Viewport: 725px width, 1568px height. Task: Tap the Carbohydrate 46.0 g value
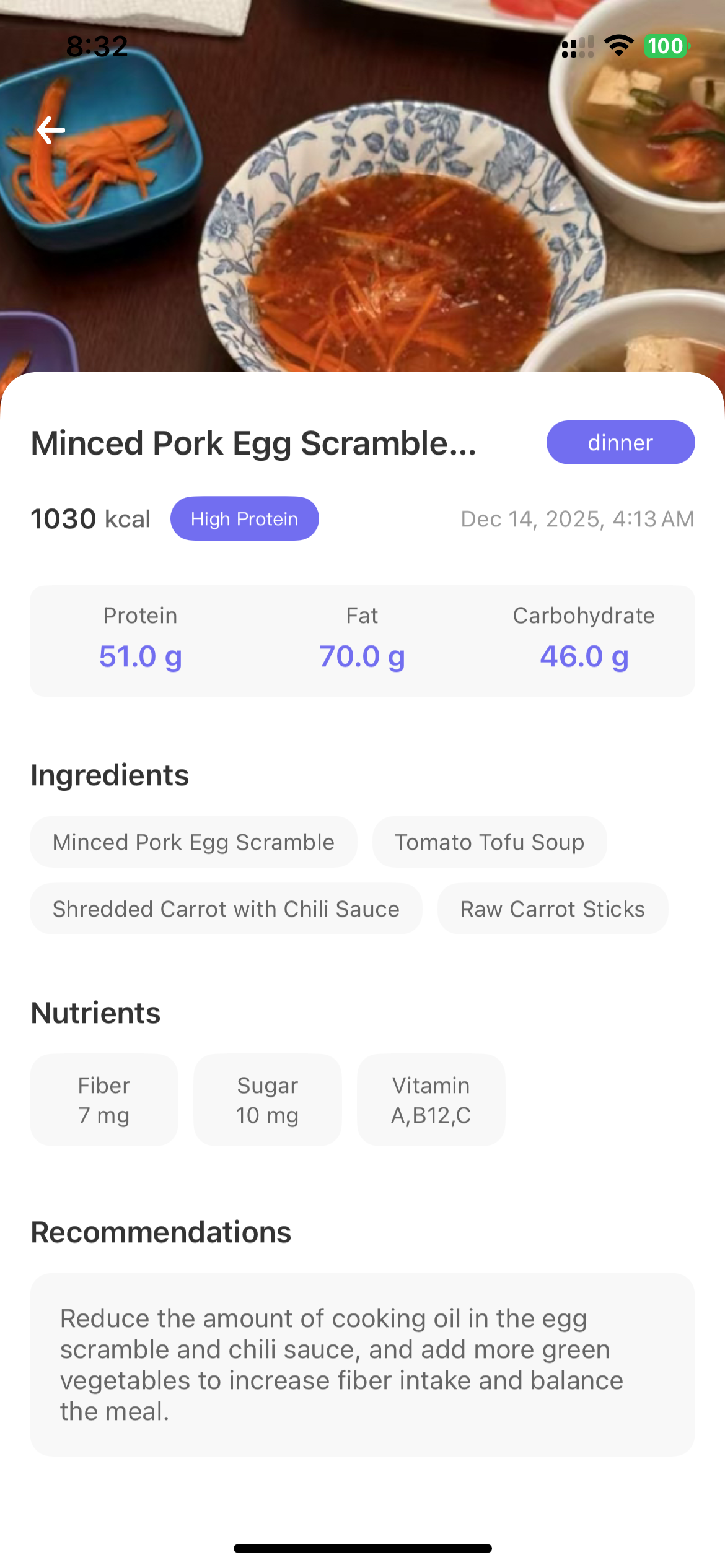[584, 656]
